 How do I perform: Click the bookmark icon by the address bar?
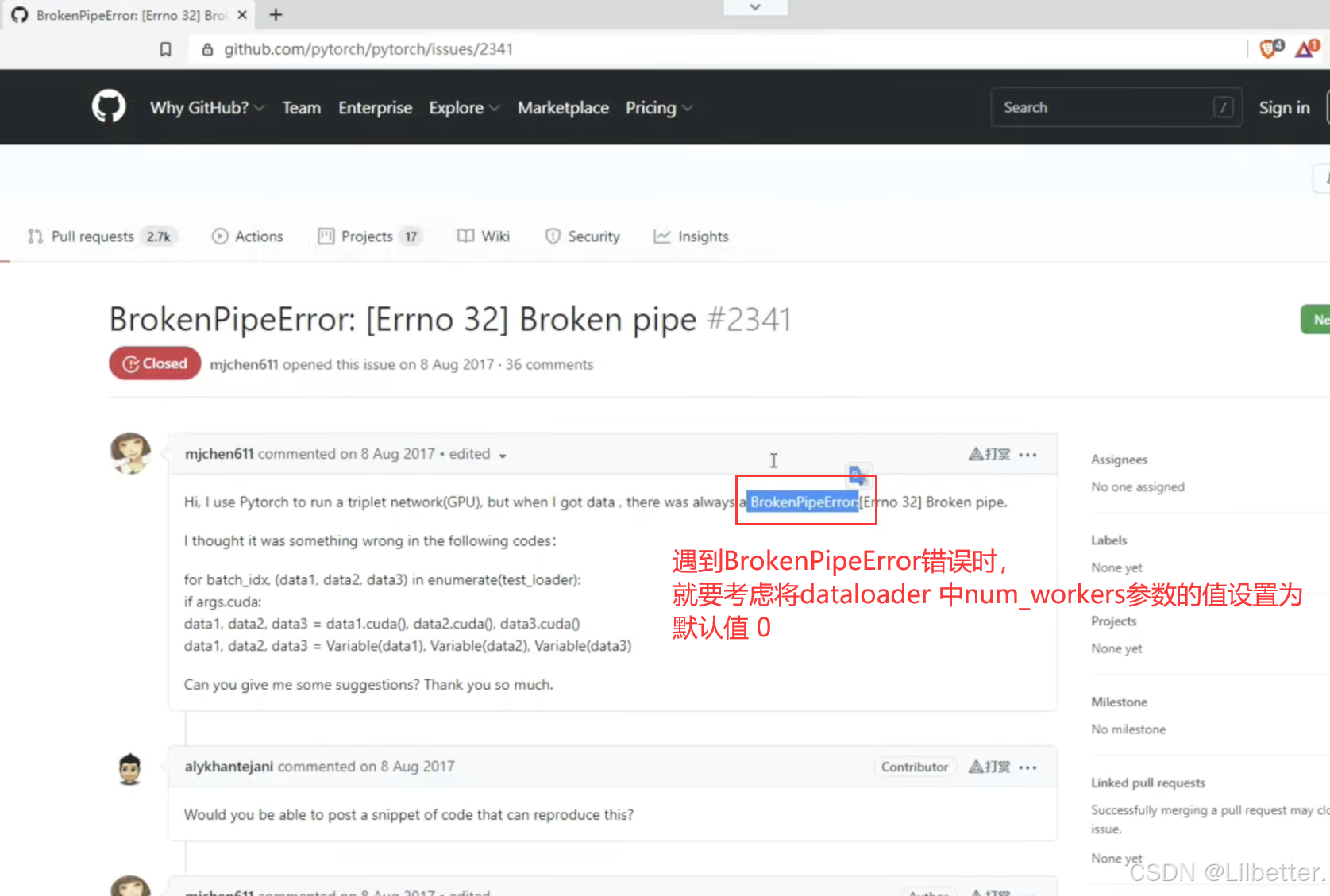165,49
